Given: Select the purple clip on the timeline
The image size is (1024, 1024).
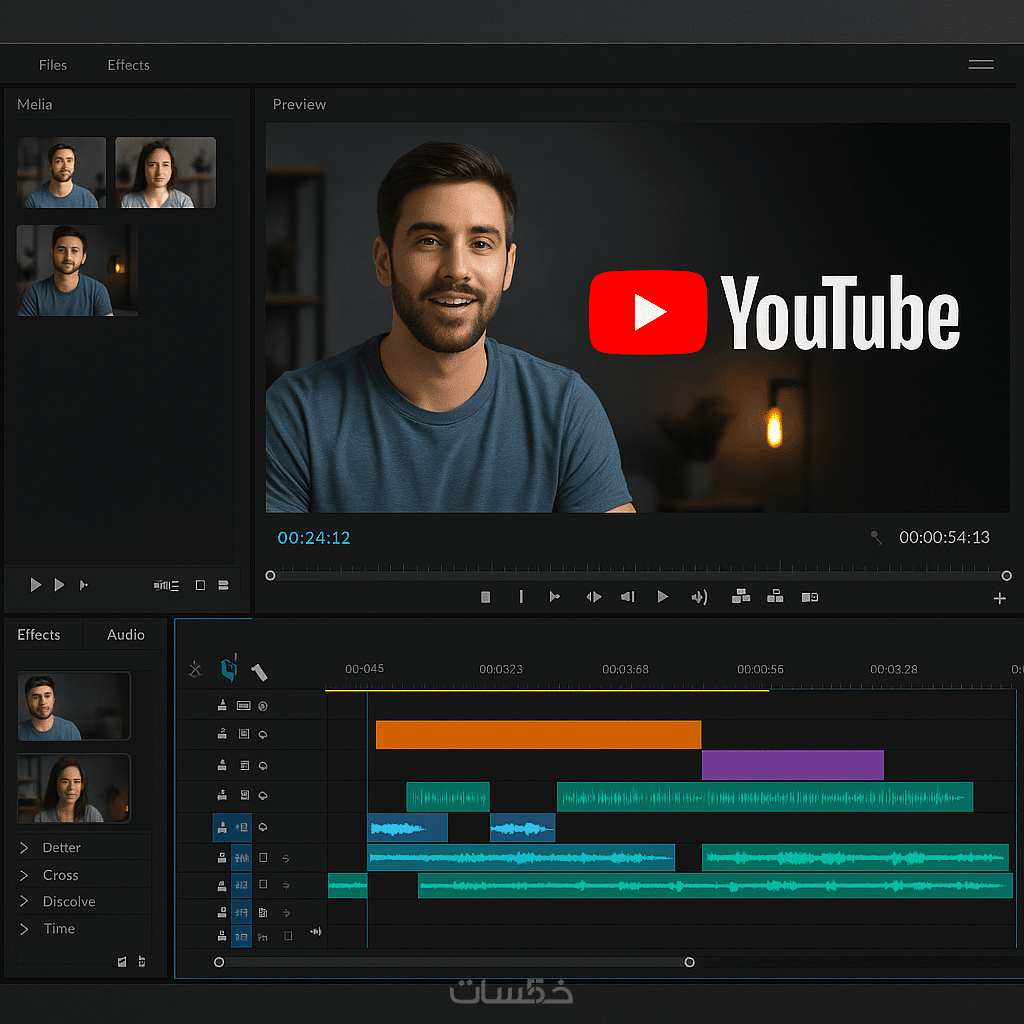Looking at the screenshot, I should pyautogui.click(x=793, y=765).
